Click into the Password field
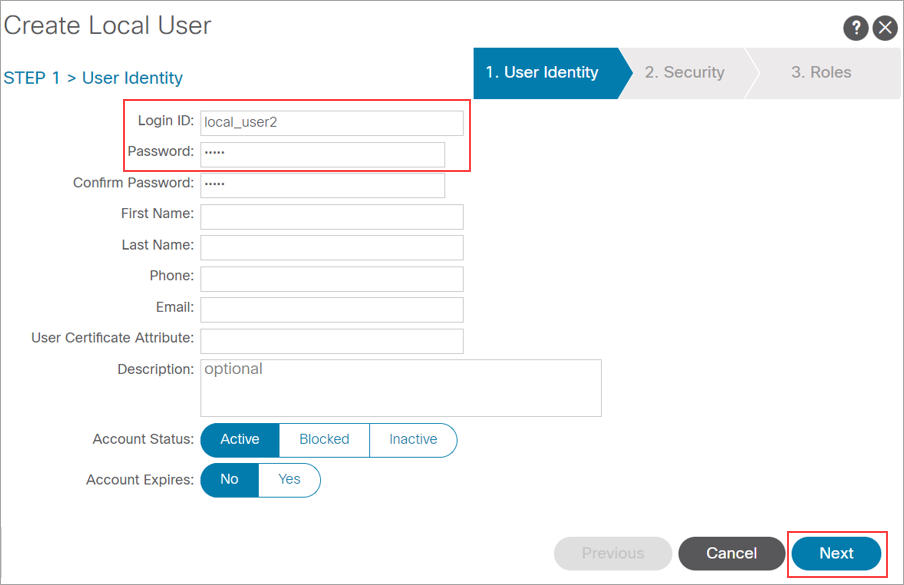The image size is (904, 585). 322,154
